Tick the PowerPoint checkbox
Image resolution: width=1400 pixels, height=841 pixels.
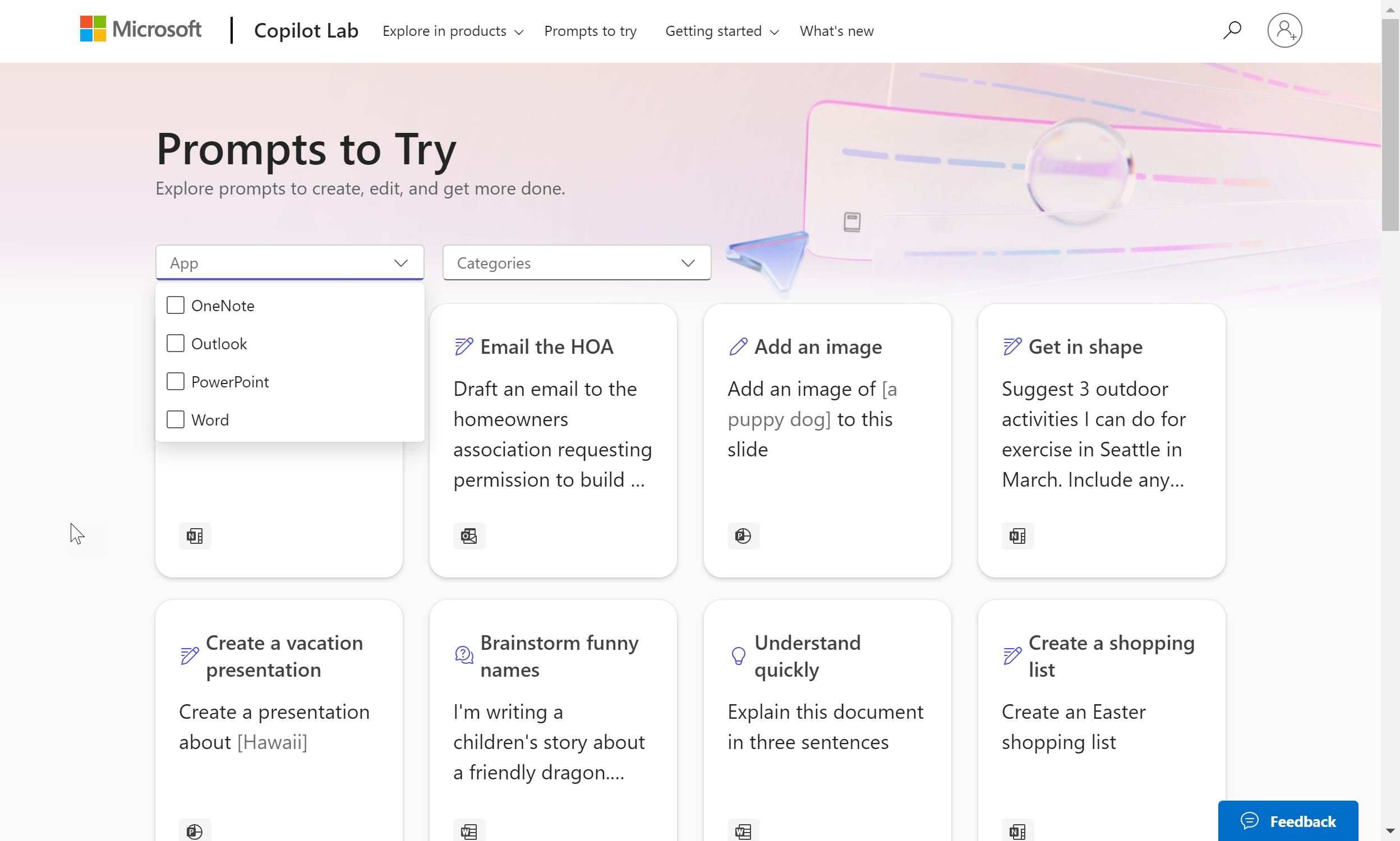click(x=175, y=381)
